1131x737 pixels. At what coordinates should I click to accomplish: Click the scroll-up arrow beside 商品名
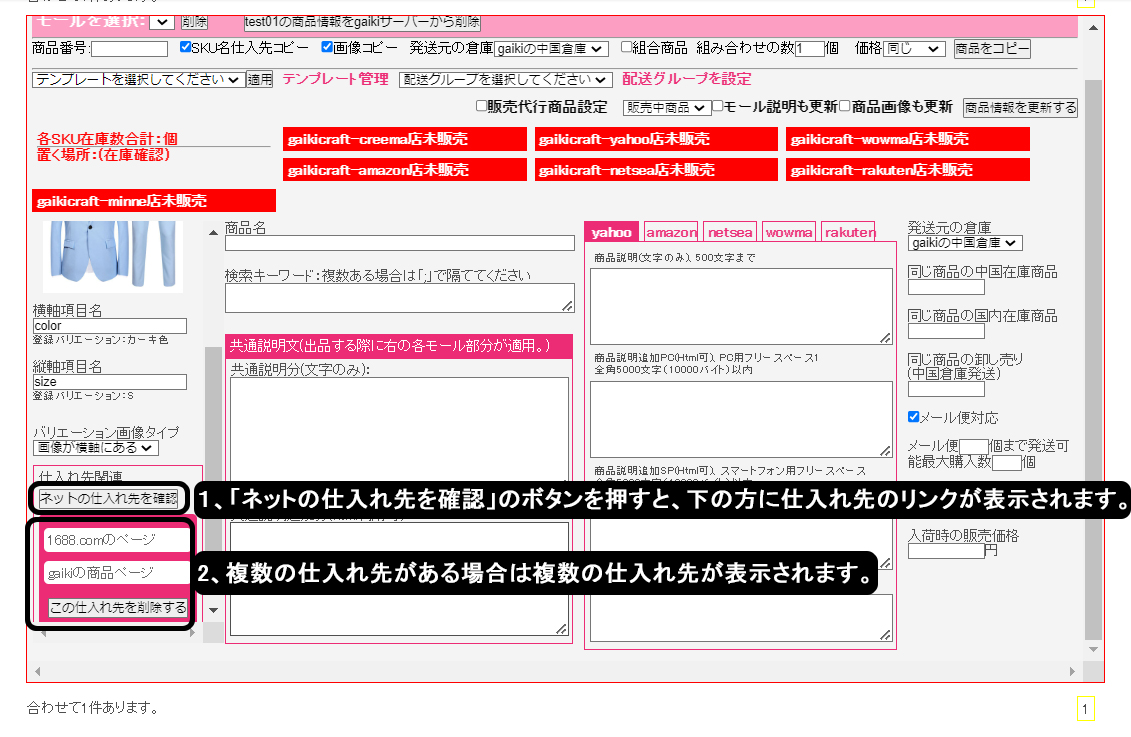tap(213, 233)
